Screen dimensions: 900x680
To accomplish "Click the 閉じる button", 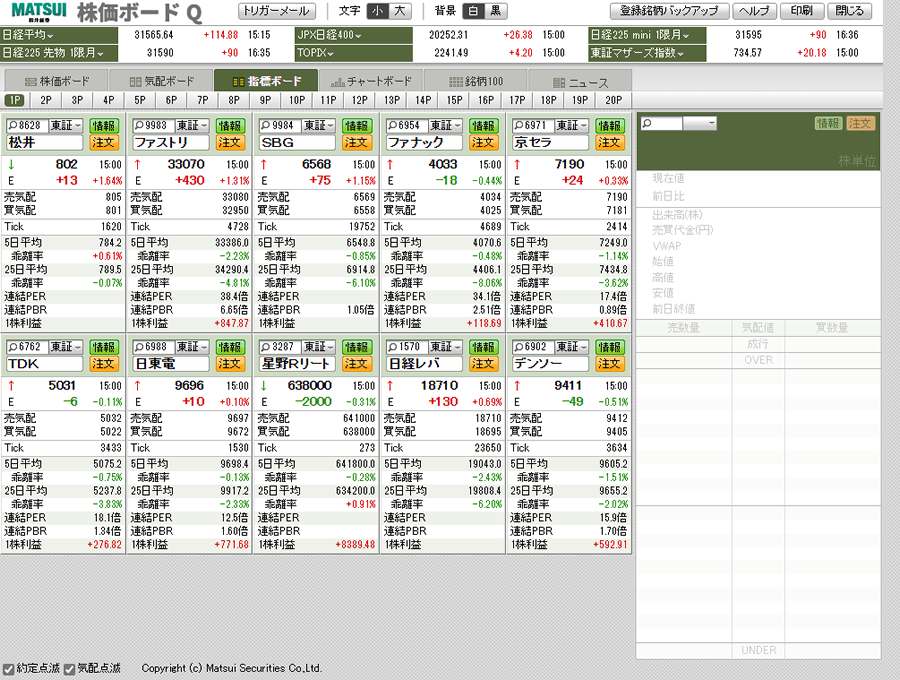I will point(849,11).
